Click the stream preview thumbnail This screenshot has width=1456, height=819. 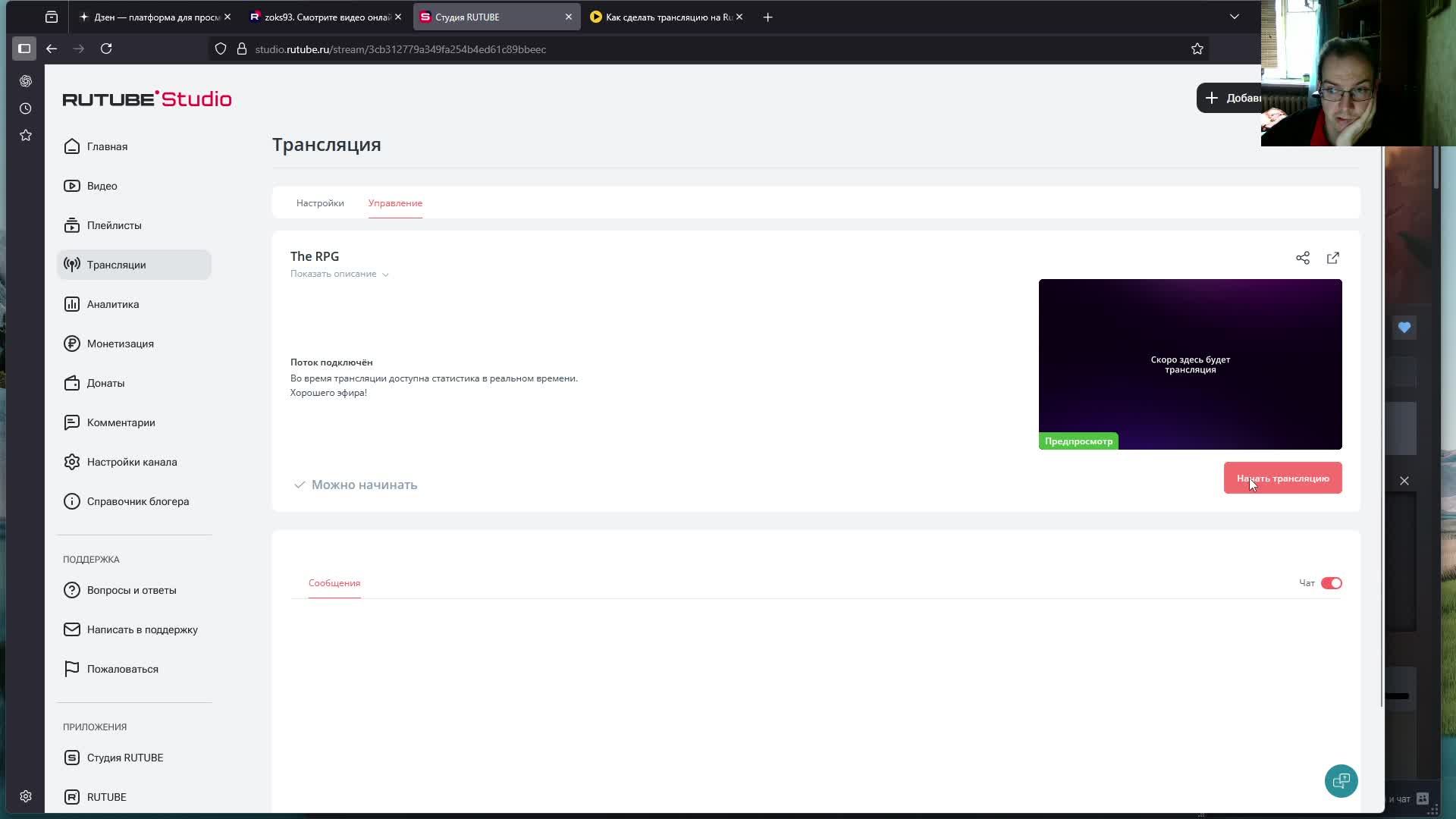(1190, 364)
